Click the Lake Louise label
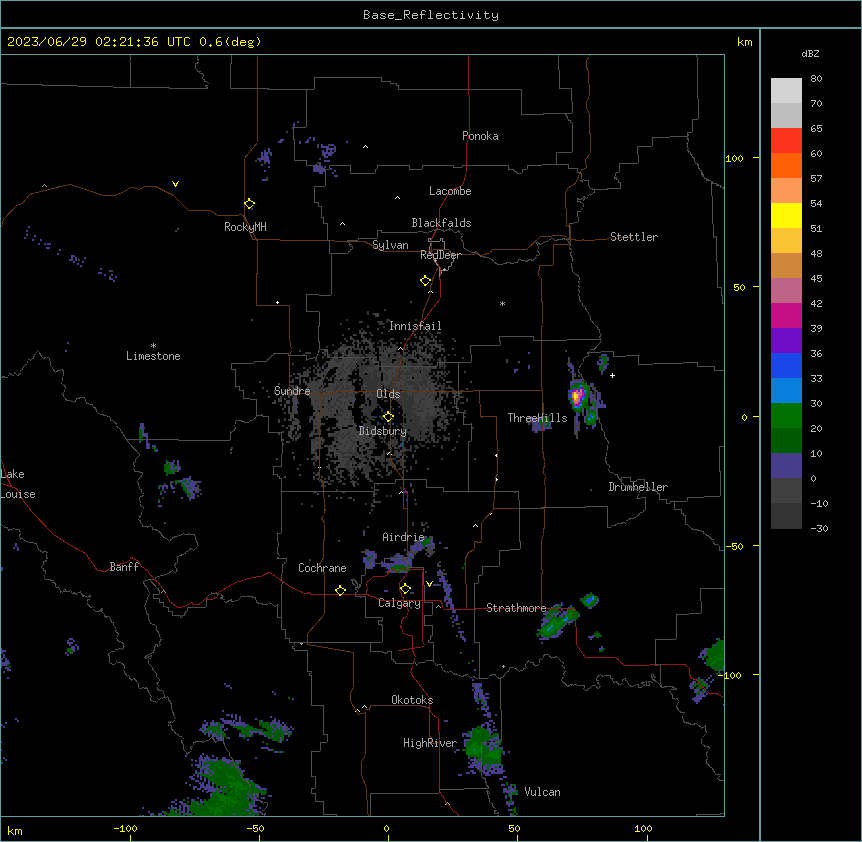Viewport: 862px width, 842px height. pyautogui.click(x=18, y=484)
